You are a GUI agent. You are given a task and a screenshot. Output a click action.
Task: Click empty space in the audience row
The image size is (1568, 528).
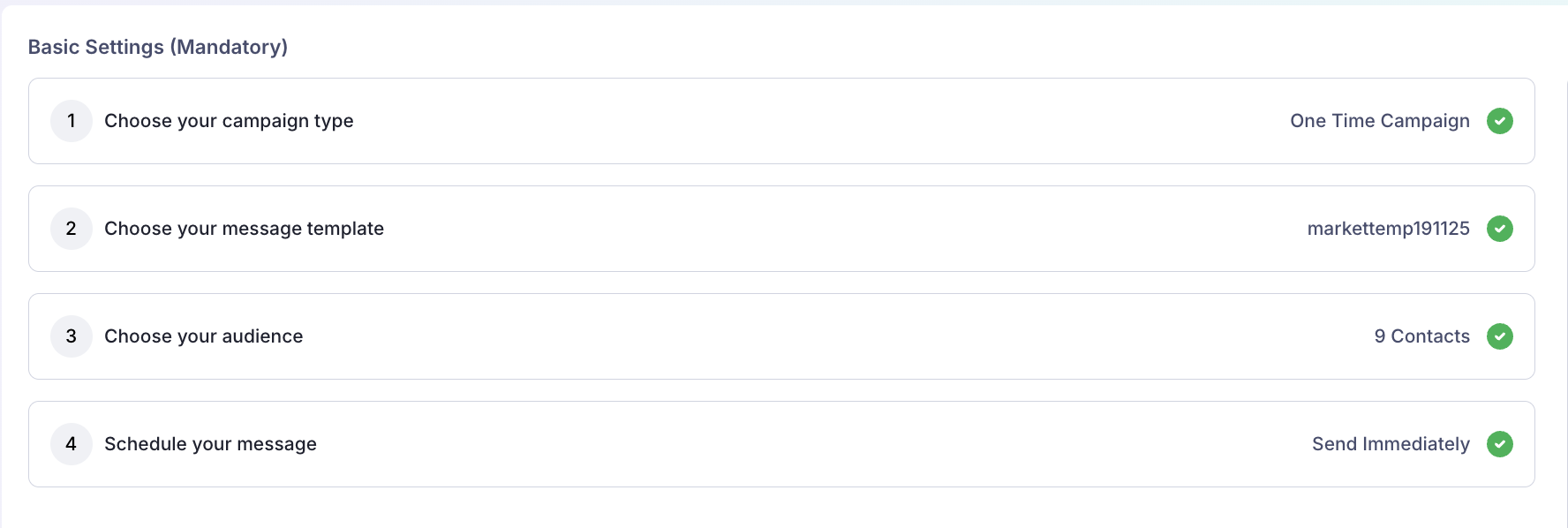[x=795, y=336]
